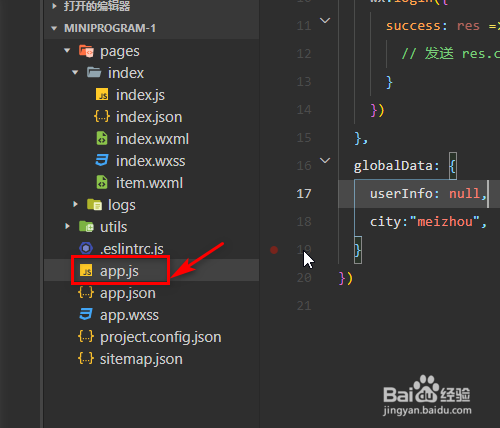500x428 pixels.
Task: Fold the globalData block at line 16
Action: (x=325, y=161)
